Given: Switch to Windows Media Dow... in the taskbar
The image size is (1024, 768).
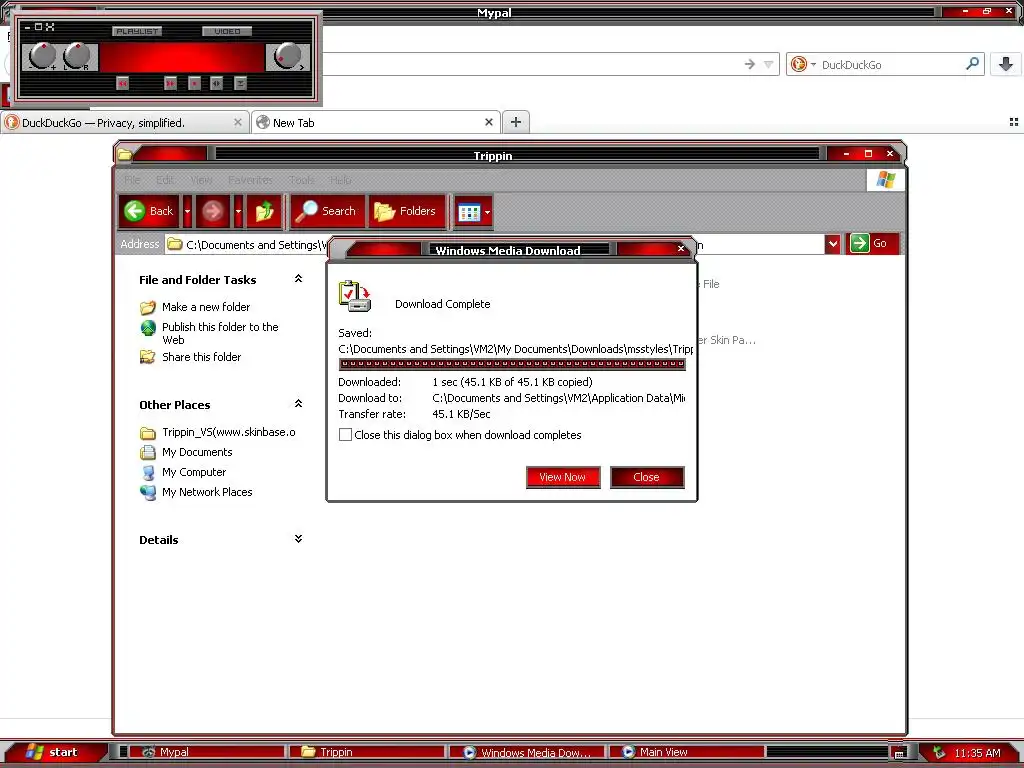Looking at the screenshot, I should [x=526, y=752].
